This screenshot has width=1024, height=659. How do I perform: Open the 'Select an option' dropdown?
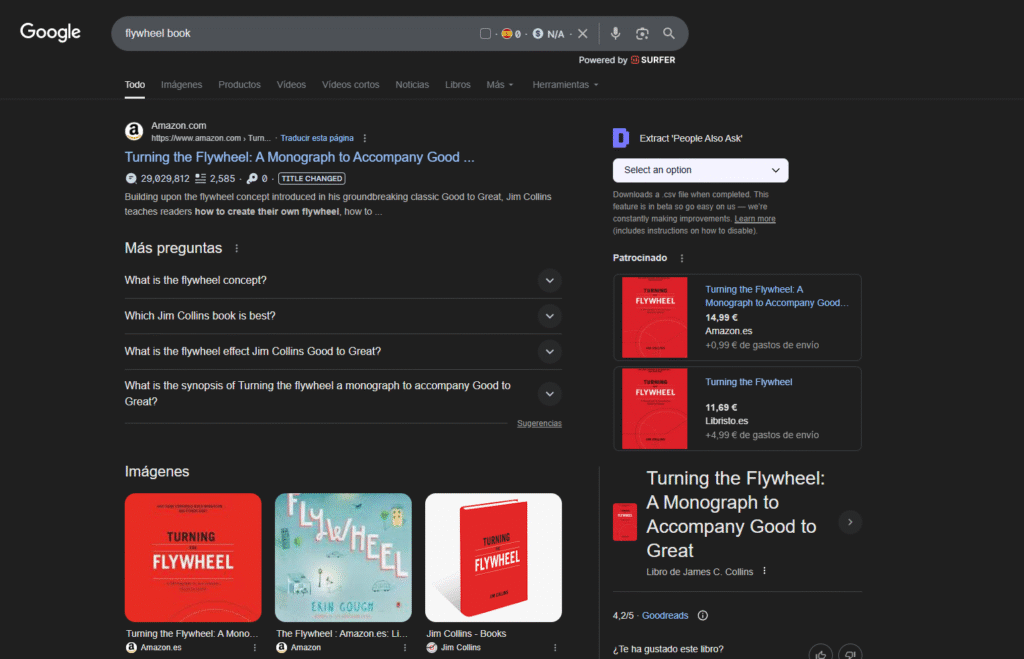[x=700, y=170]
